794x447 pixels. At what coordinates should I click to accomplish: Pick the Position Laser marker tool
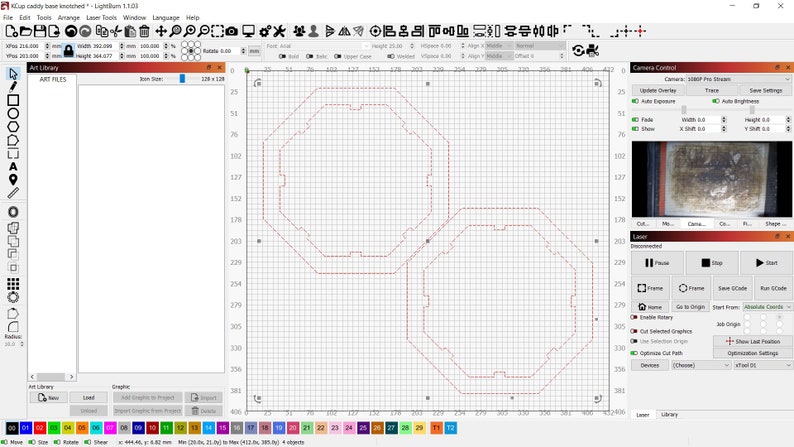coord(13,180)
